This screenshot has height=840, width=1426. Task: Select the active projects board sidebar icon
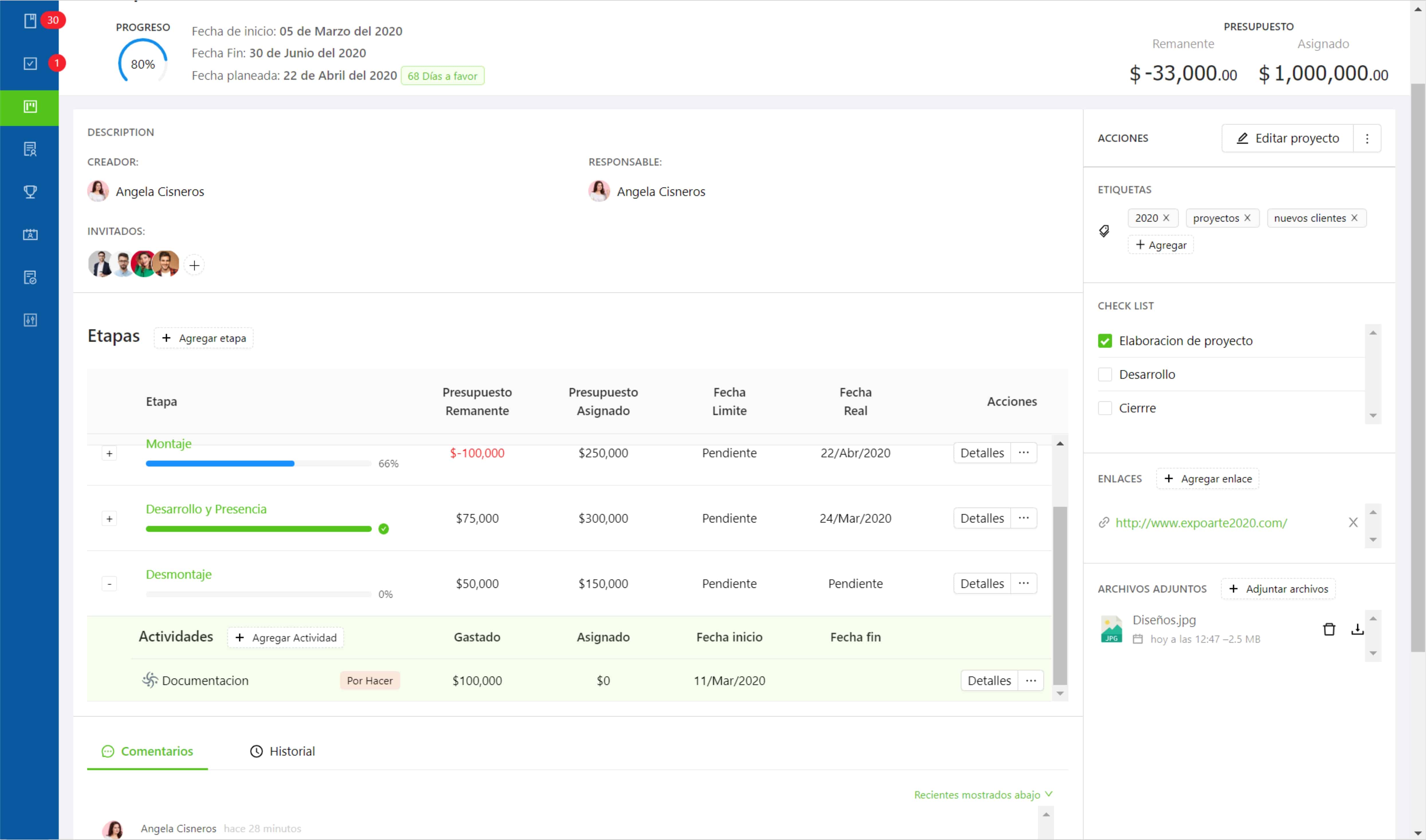29,107
